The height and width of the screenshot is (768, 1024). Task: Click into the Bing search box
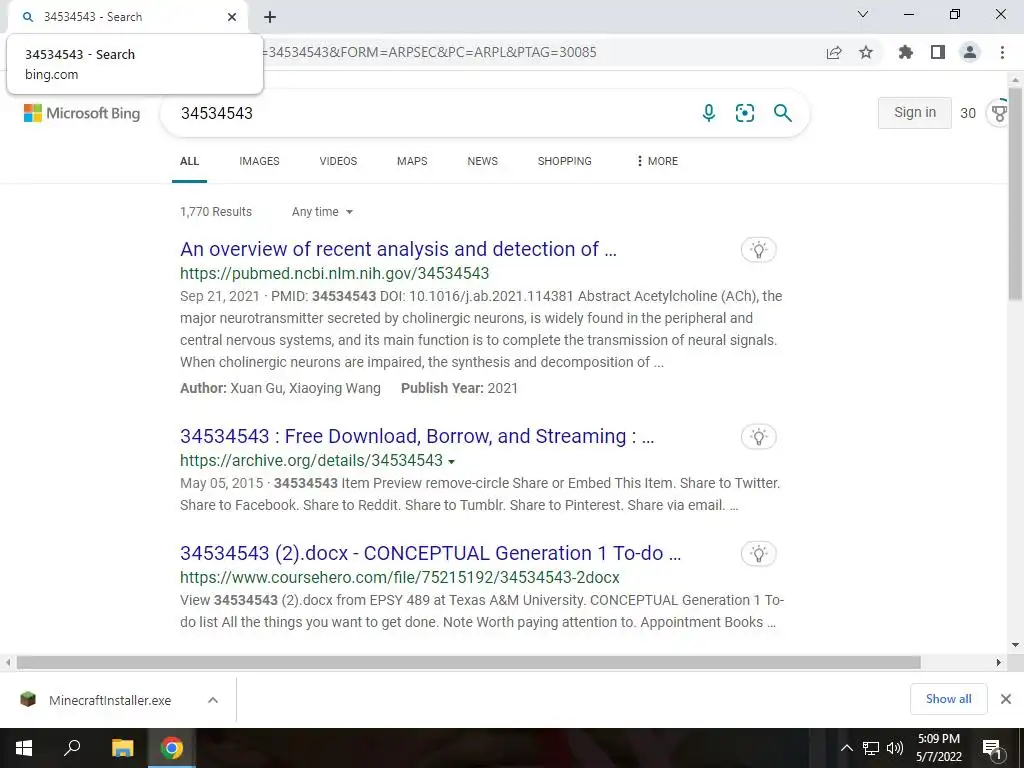pos(431,113)
